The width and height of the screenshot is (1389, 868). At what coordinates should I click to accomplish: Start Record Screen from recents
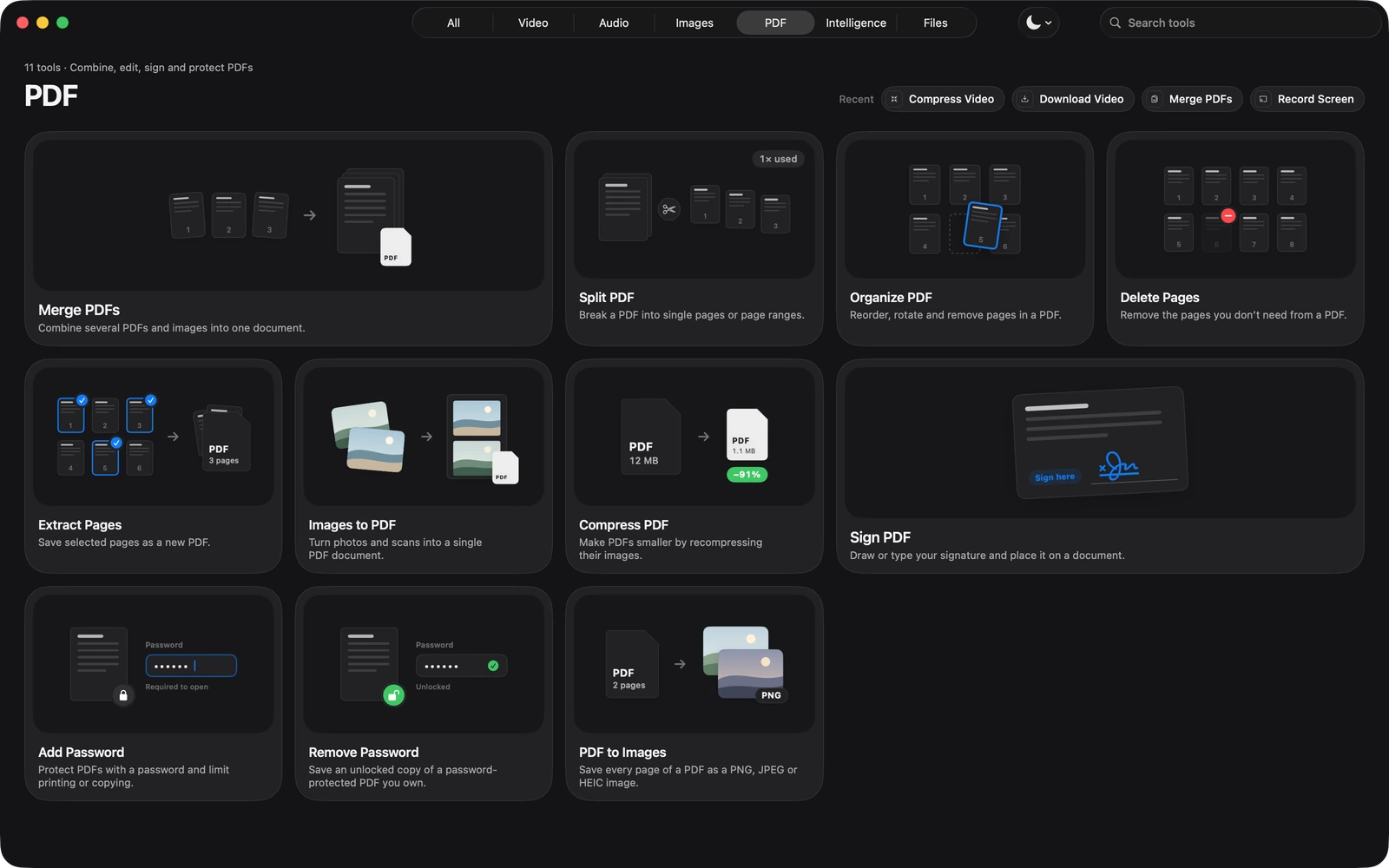[x=1307, y=99]
